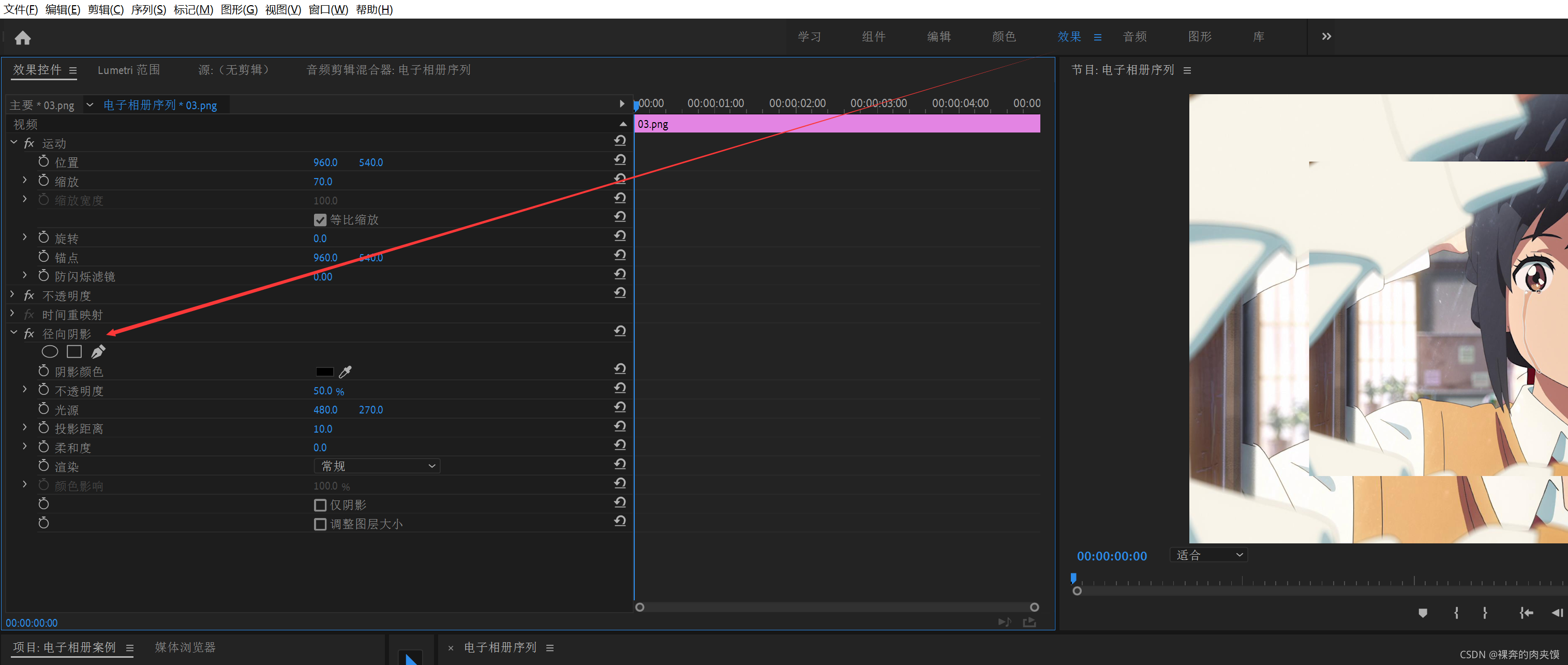This screenshot has width=1568, height=665.
Task: Select the pen mask tool under 径向阴影
Action: coord(98,351)
